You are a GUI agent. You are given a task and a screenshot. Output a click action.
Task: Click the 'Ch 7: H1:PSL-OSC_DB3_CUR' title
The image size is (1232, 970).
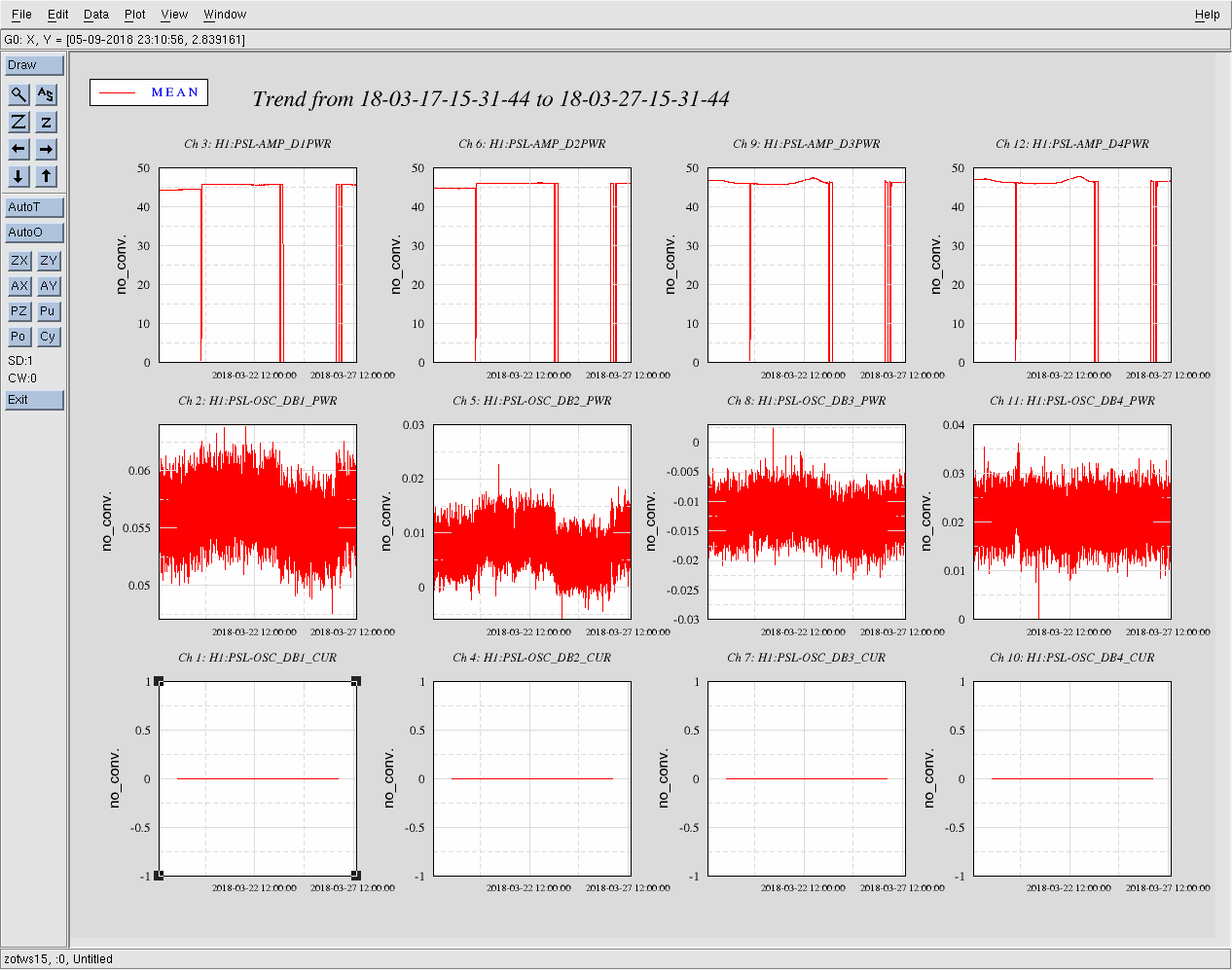point(807,658)
